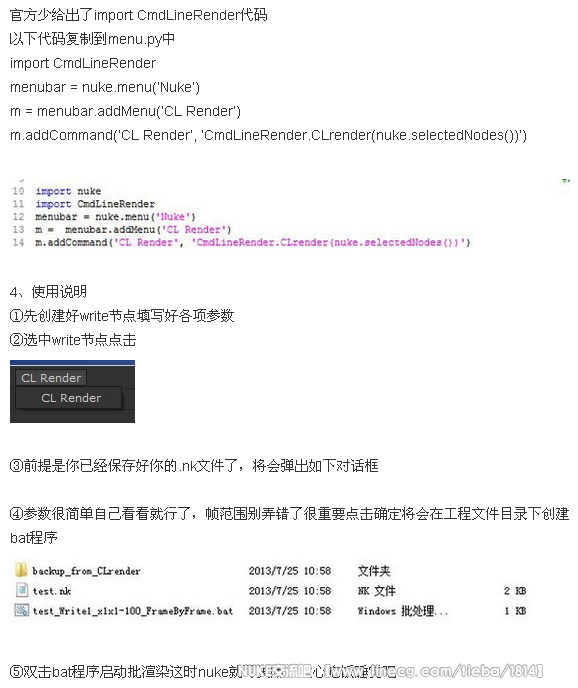
Task: Select test_Write1_x1x1-100_FrameByFrame.bat file name
Action: (x=133, y=611)
